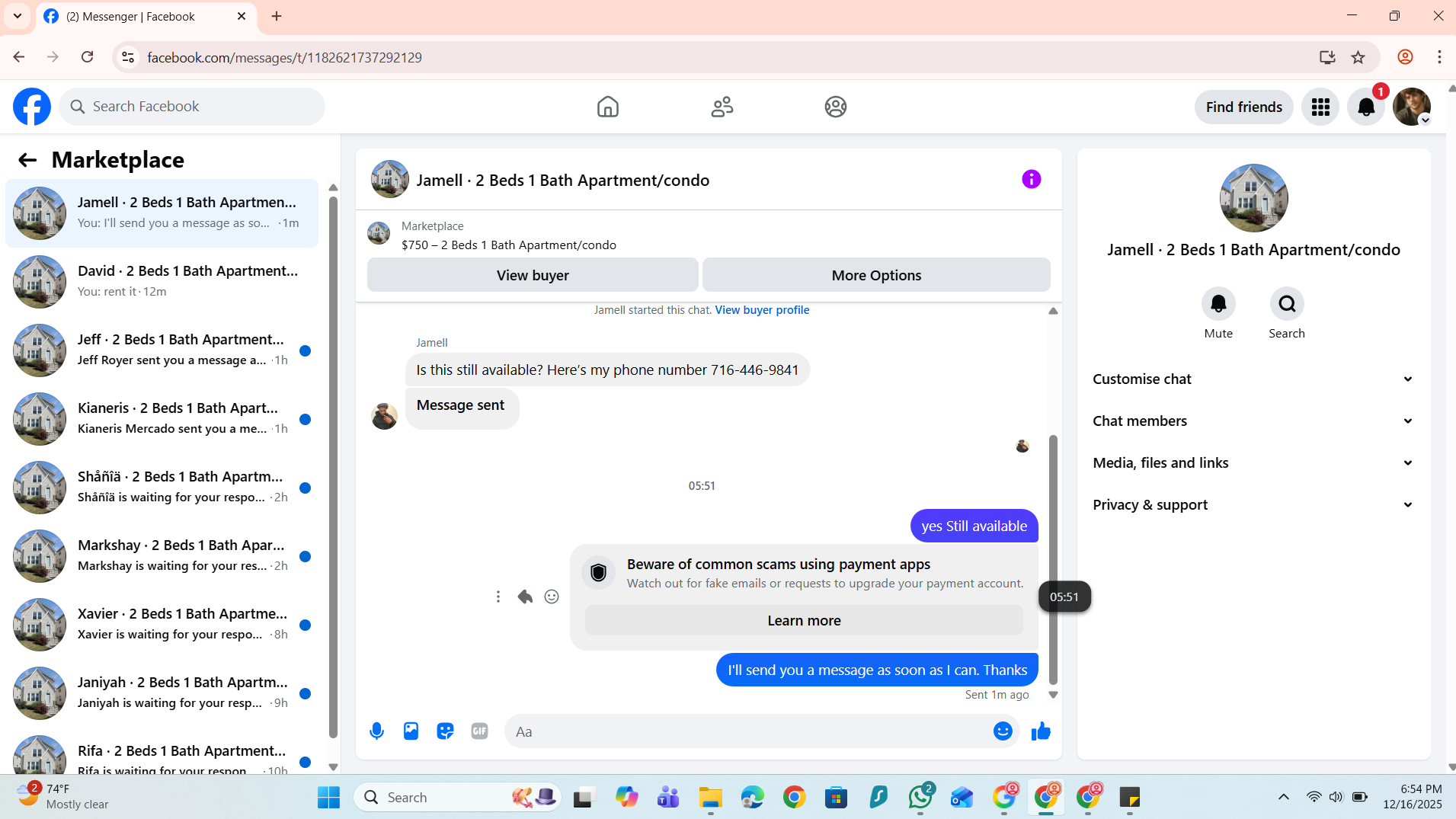Click the conversation list scrollbar
This screenshot has width=1456, height=819.
pyautogui.click(x=333, y=468)
